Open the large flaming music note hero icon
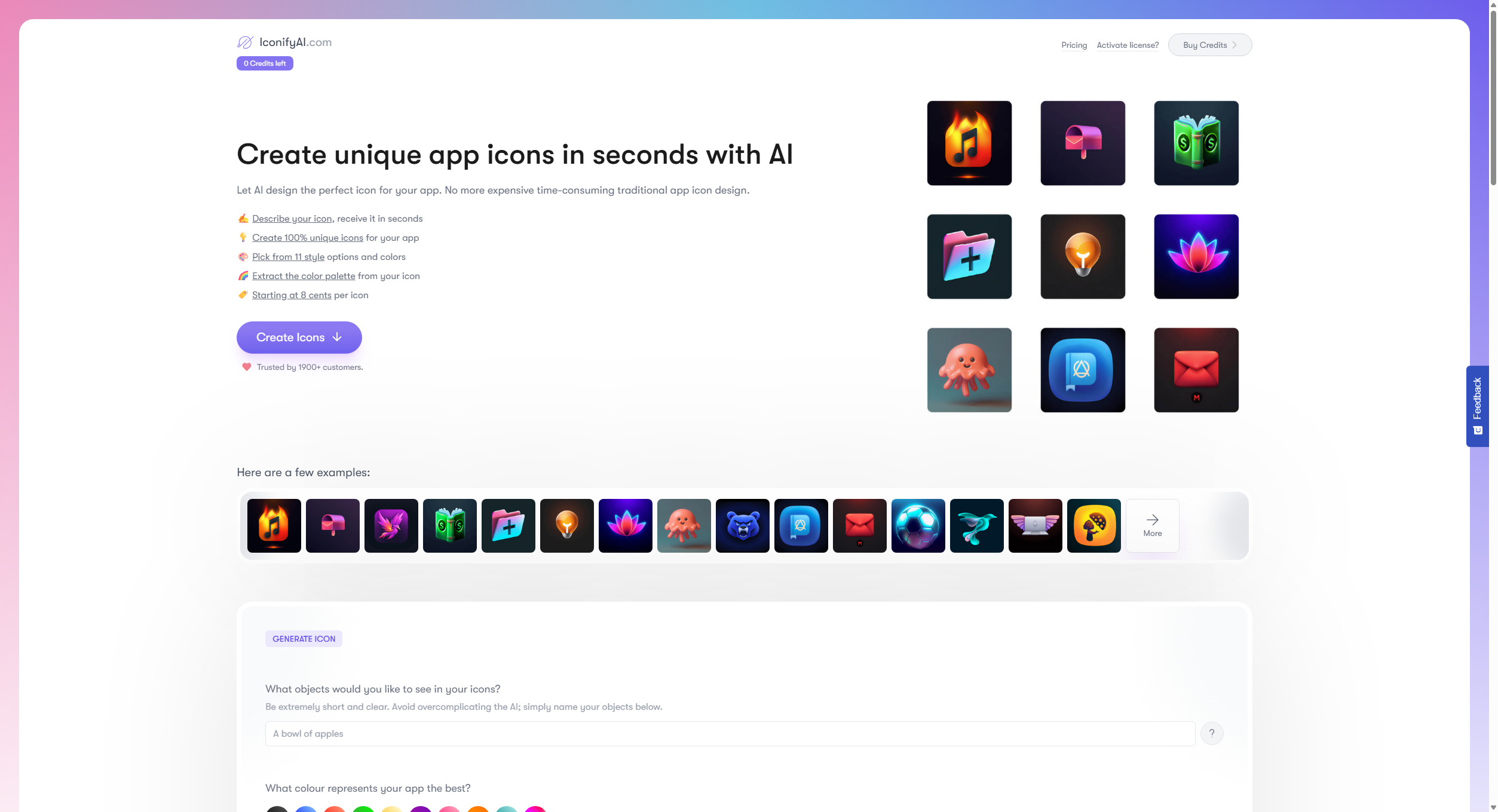Screen dimensions: 1498x812 (x=969, y=143)
